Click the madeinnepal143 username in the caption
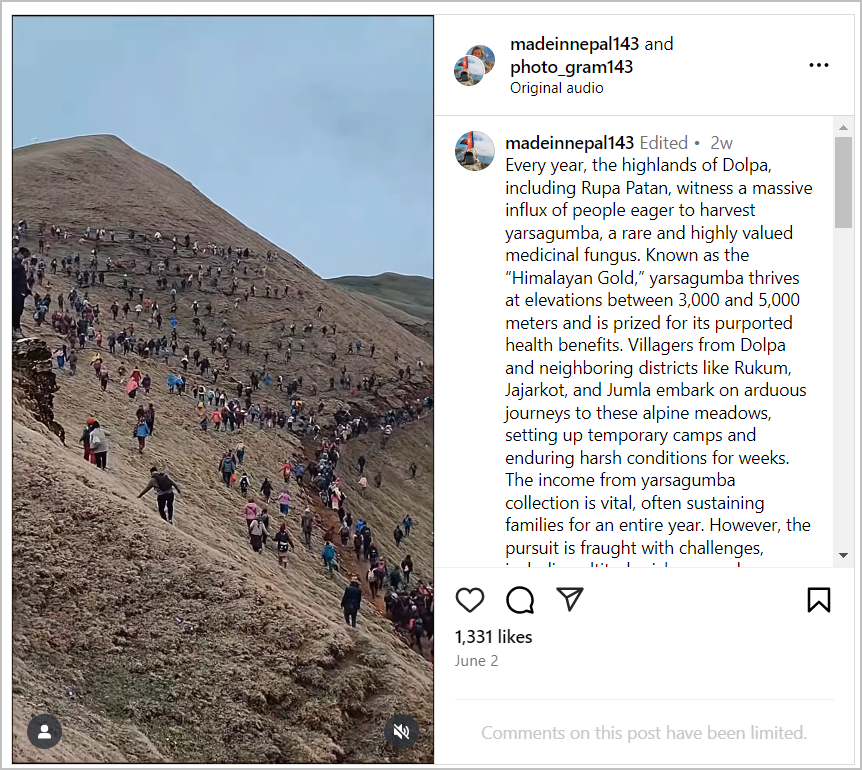The height and width of the screenshot is (770, 862). pos(570,143)
